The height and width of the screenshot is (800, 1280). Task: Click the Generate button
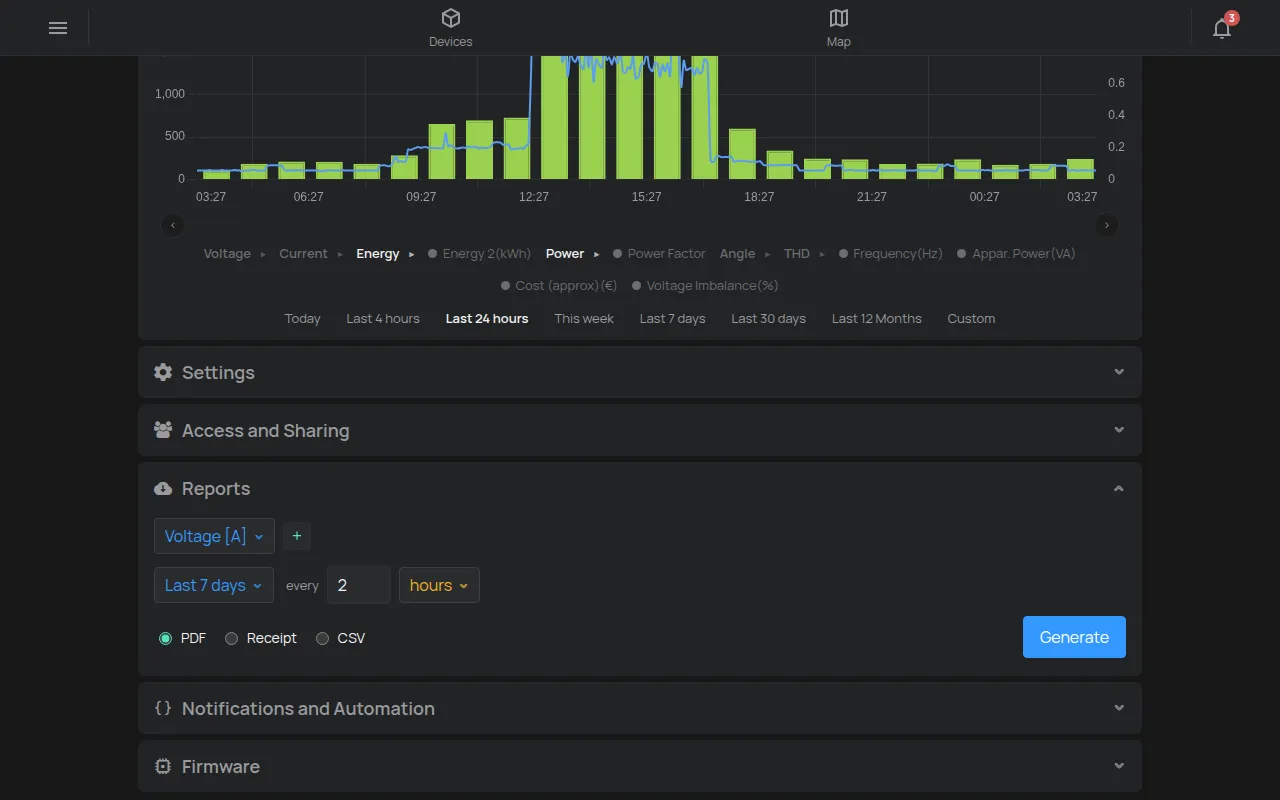pos(1074,637)
